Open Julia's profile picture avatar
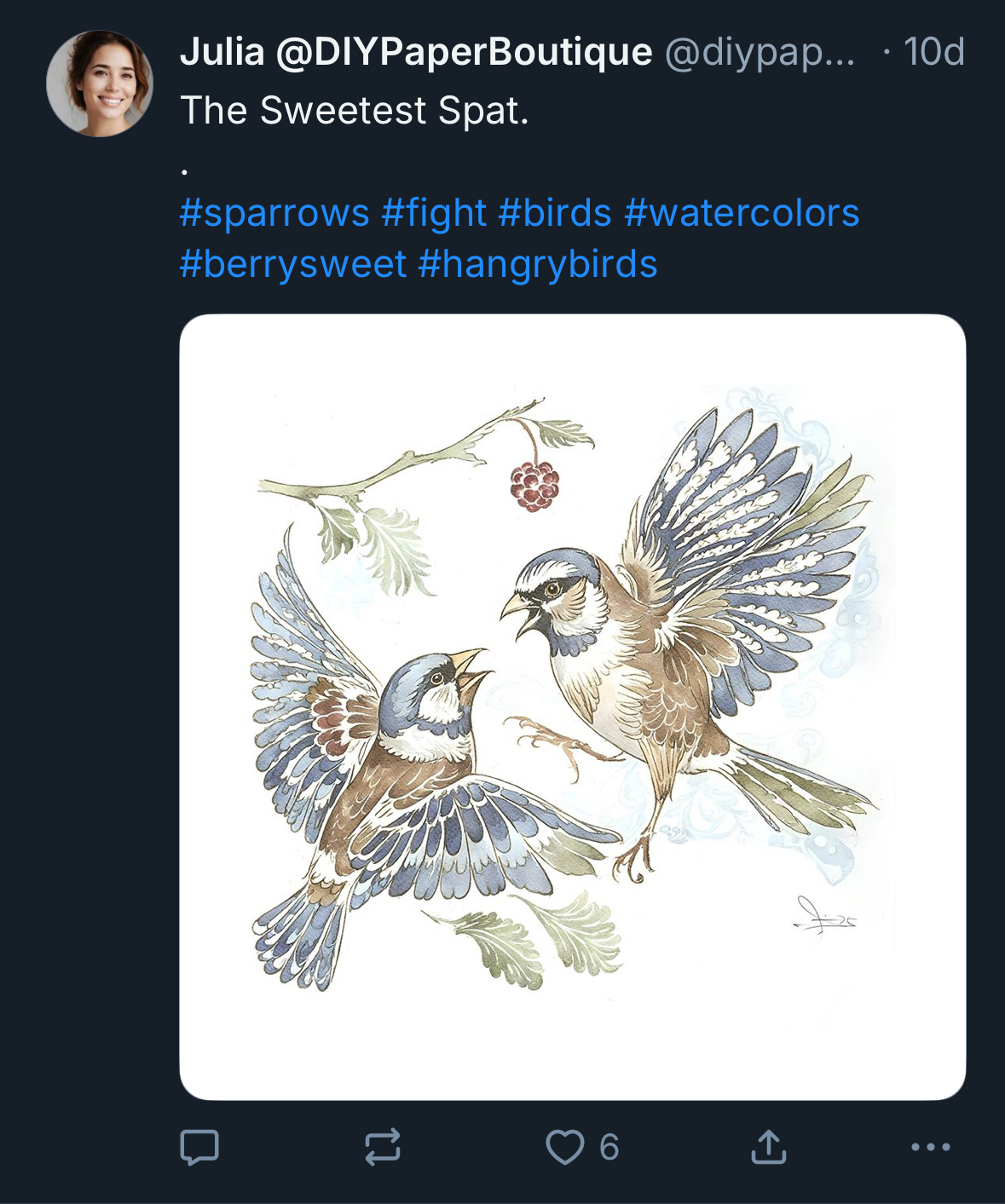This screenshot has height=1204, width=1005. click(x=100, y=84)
